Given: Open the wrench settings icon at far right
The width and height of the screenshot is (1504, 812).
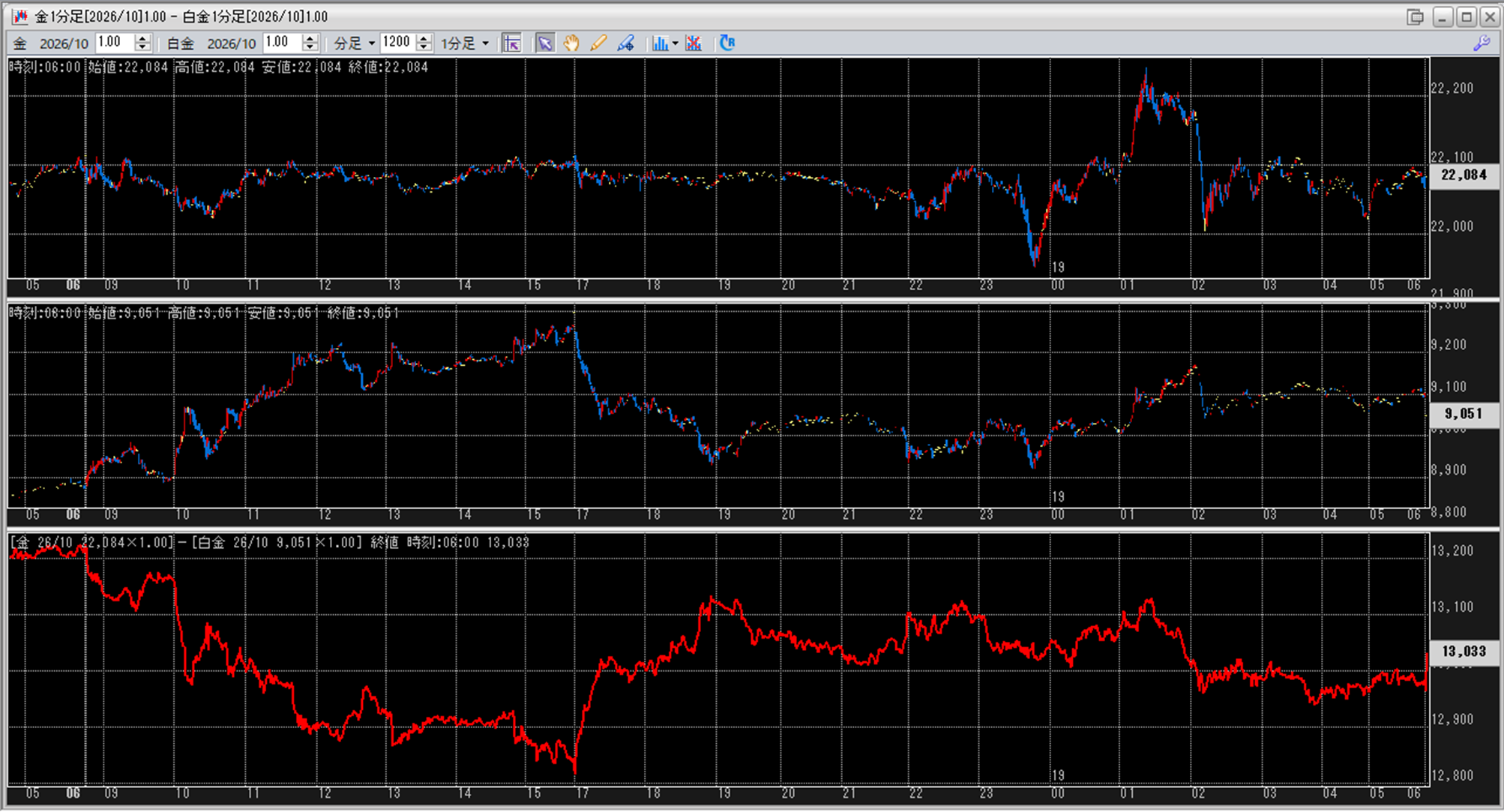Looking at the screenshot, I should (x=1482, y=43).
